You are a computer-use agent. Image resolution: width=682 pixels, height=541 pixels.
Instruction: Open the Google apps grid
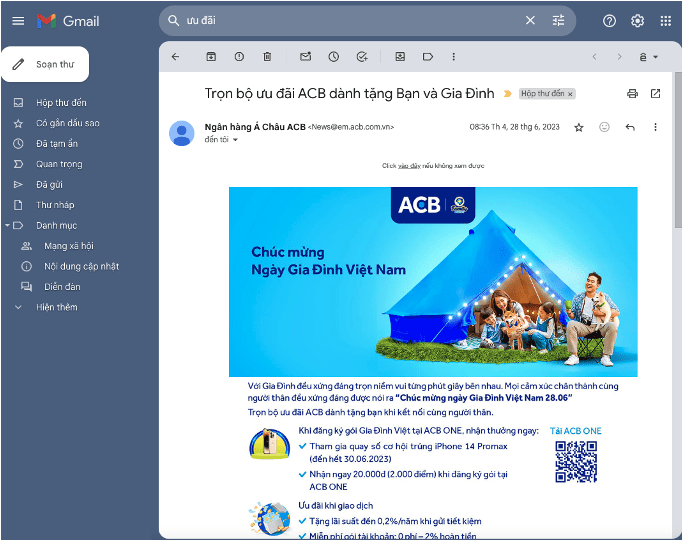tap(665, 21)
